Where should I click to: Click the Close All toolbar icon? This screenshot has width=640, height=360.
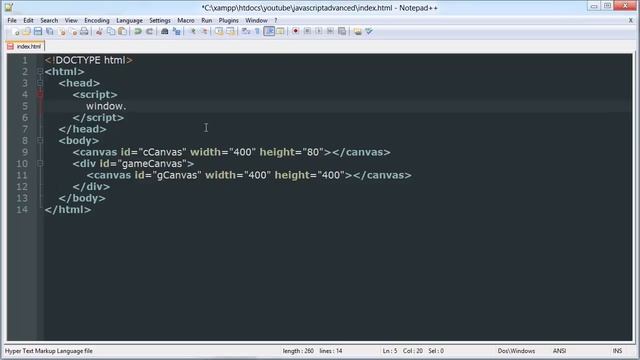click(x=73, y=31)
